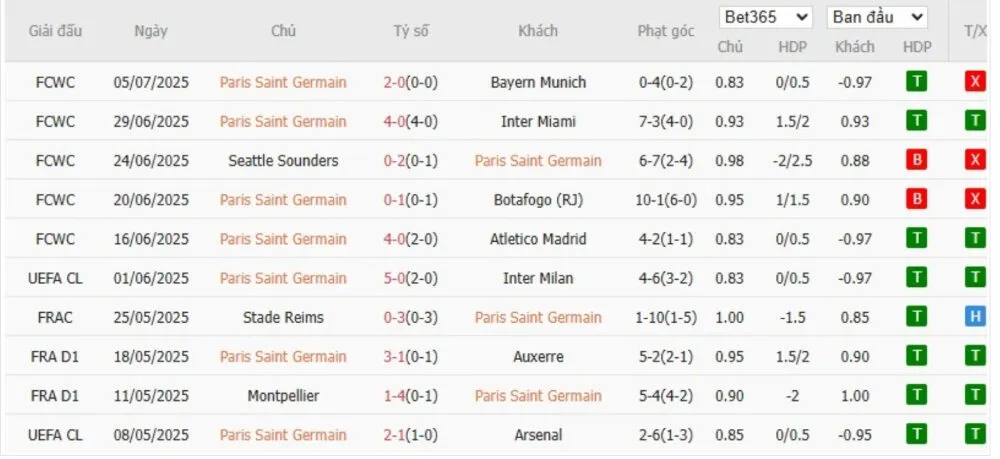The width and height of the screenshot is (1000, 459).
Task: Click the Ngày column header
Action: click(151, 31)
